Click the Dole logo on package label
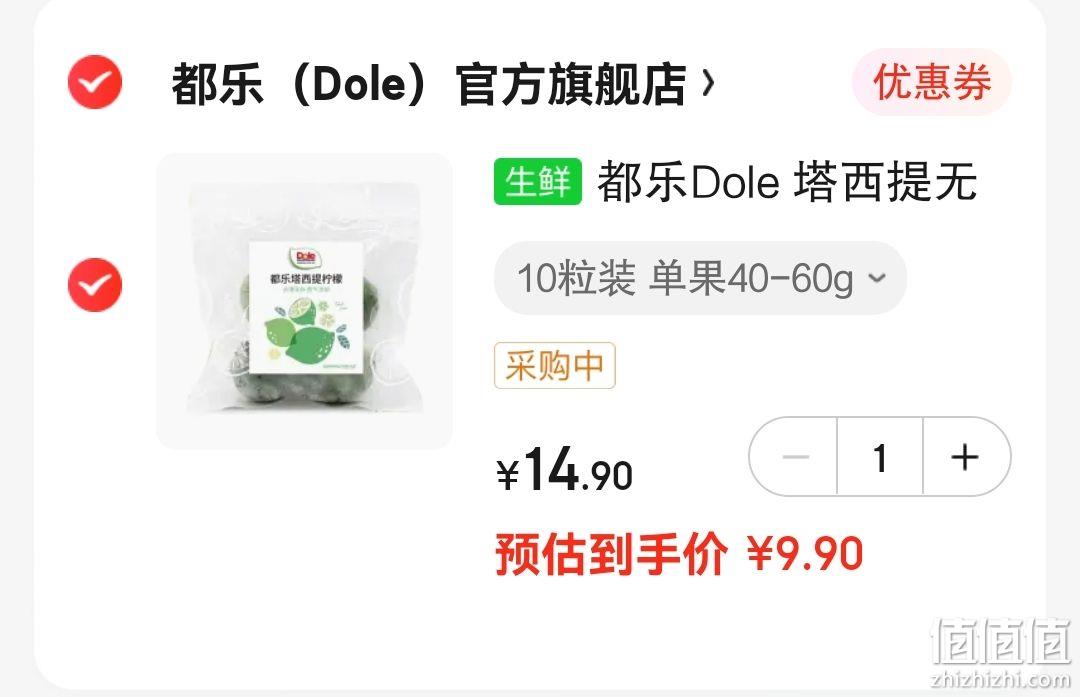The height and width of the screenshot is (697, 1080). point(305,258)
